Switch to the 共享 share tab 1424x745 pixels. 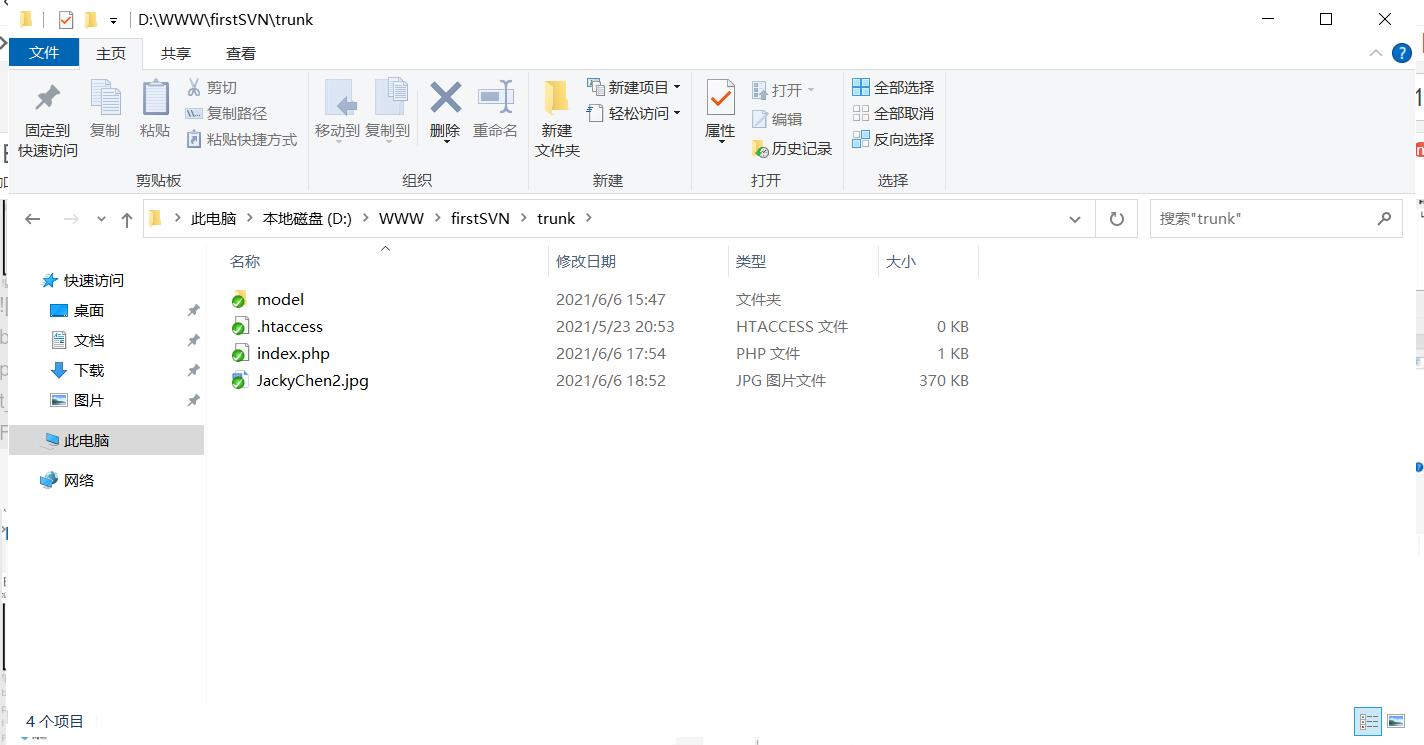(176, 54)
